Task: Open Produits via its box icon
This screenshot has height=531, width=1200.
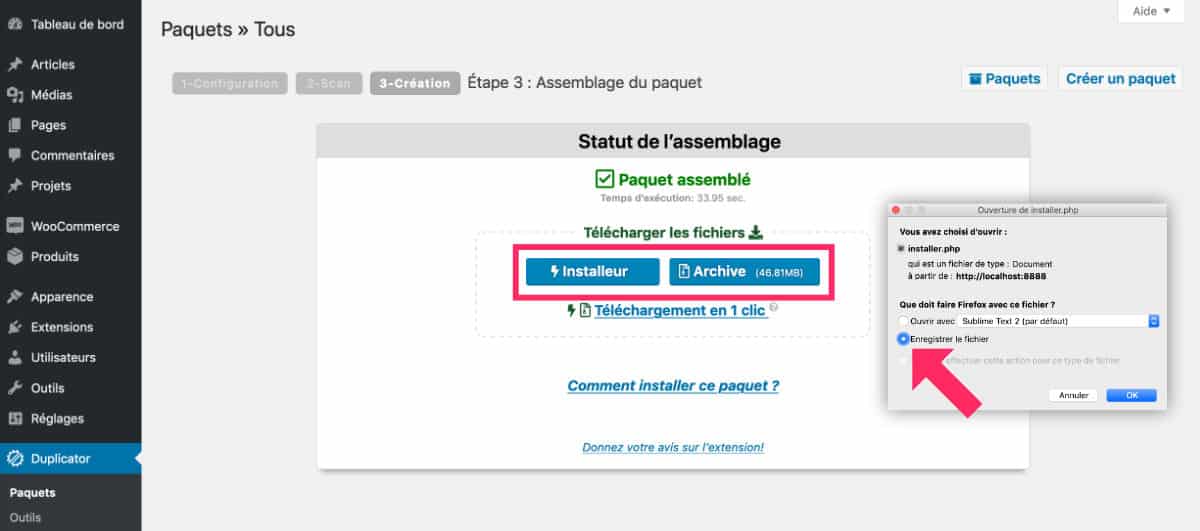Action: (15, 257)
